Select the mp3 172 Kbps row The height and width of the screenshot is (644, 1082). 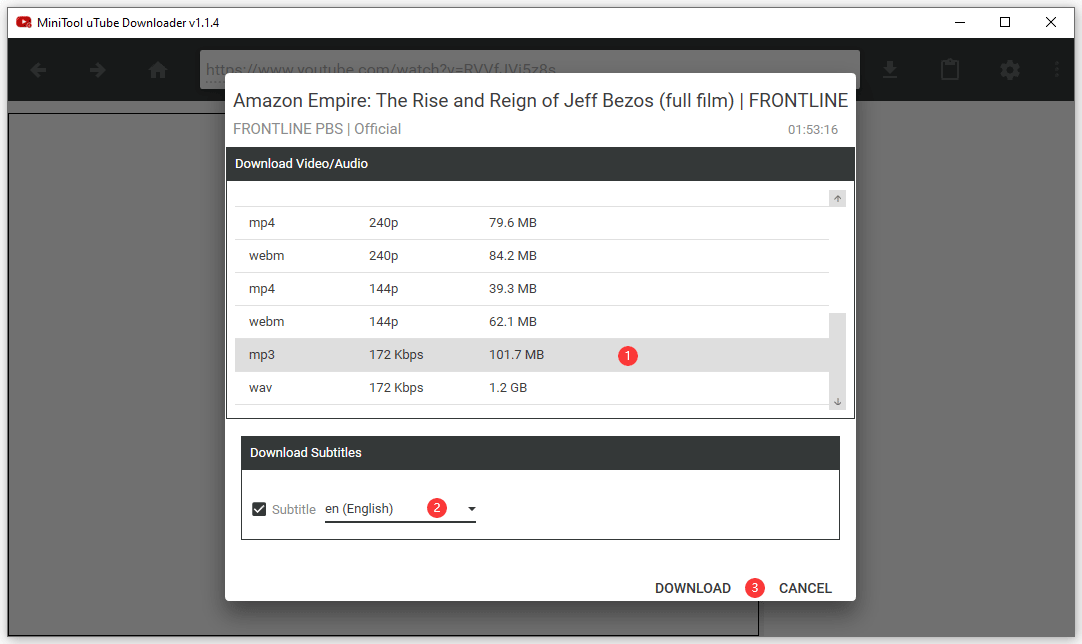pos(531,355)
